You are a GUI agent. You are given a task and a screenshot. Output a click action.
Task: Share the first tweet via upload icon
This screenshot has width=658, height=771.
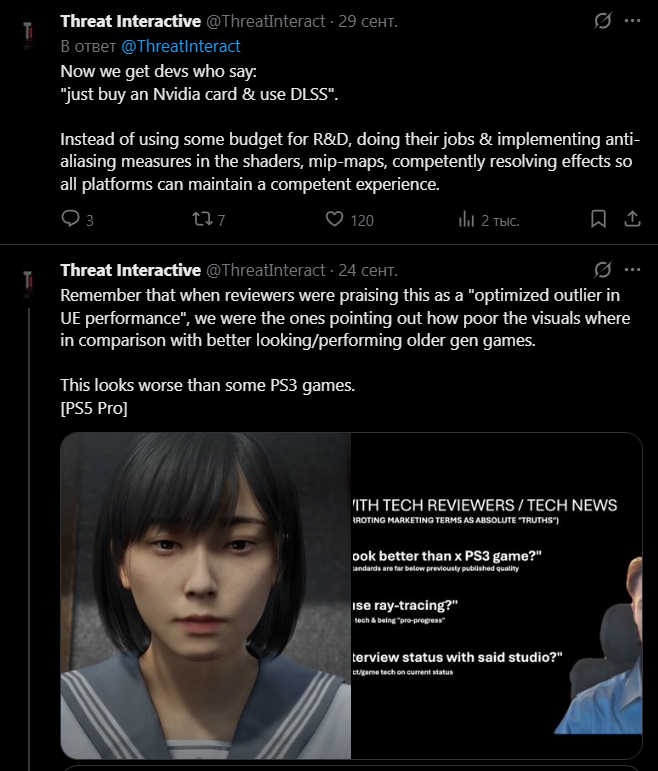(x=632, y=219)
